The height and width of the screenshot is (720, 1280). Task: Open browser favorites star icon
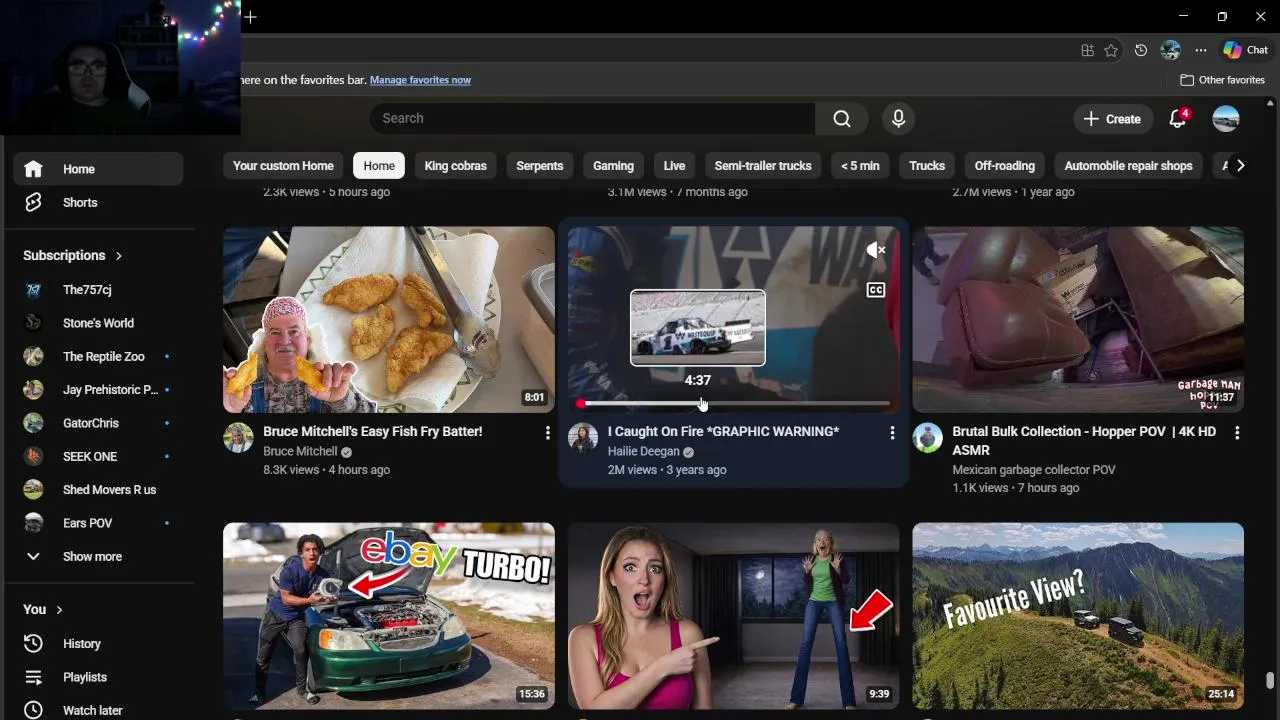1111,50
